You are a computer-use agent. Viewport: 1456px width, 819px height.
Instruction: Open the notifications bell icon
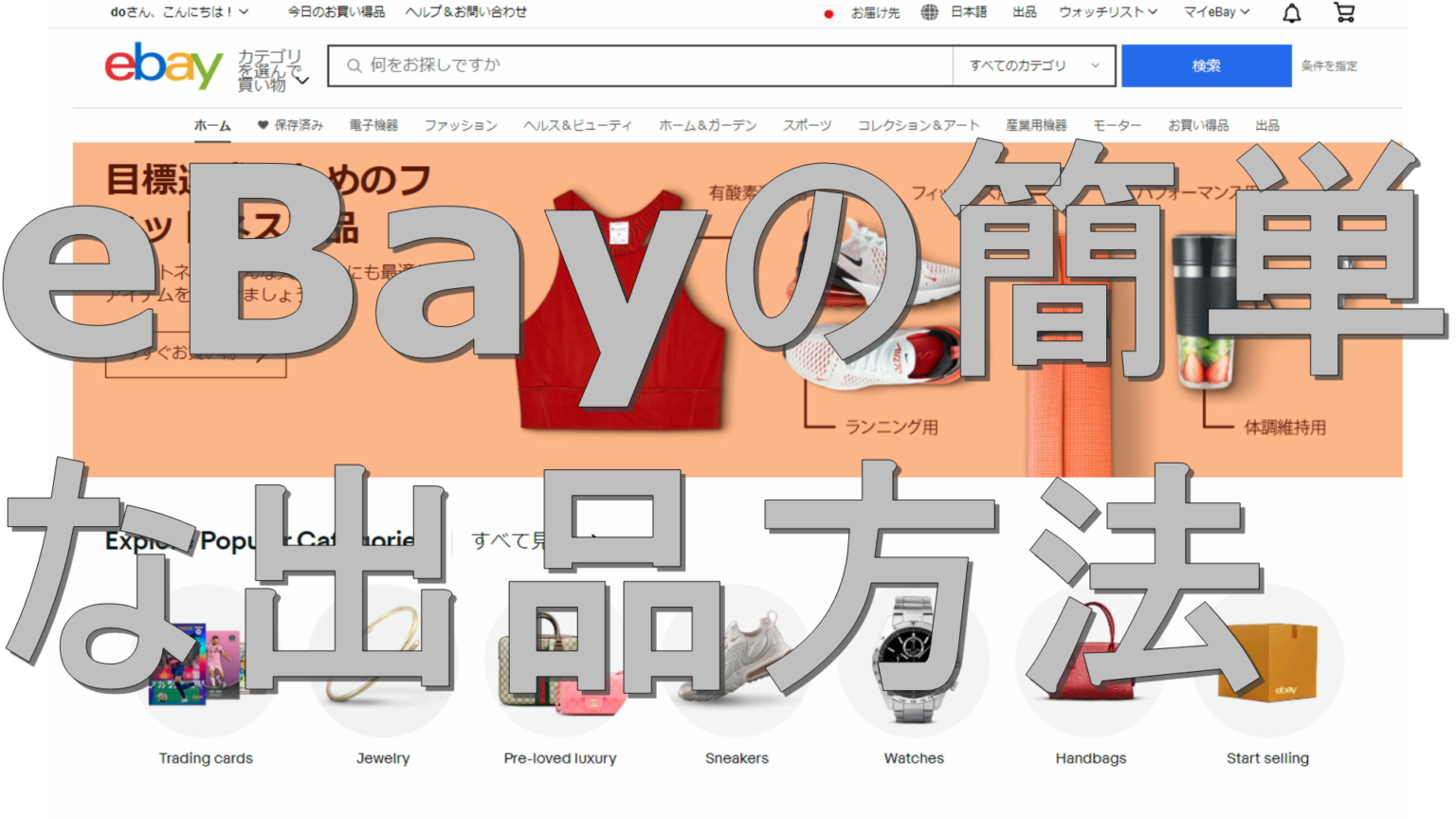tap(1291, 12)
